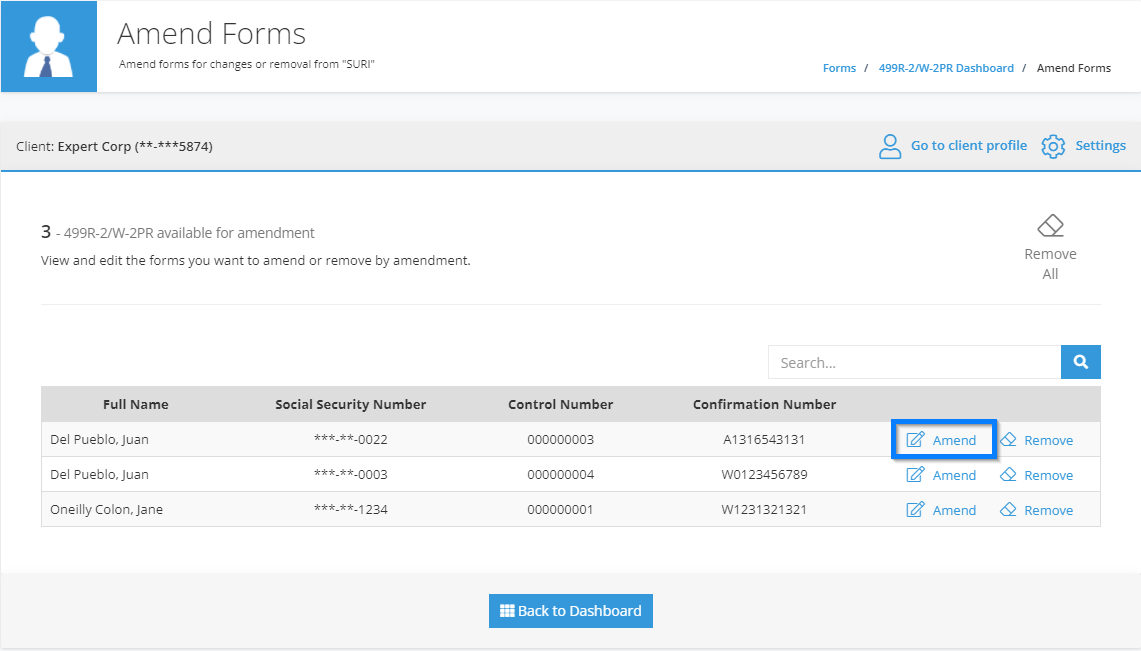
Task: Click Remove eraser icon for A1316543131 row
Action: (x=1008, y=439)
